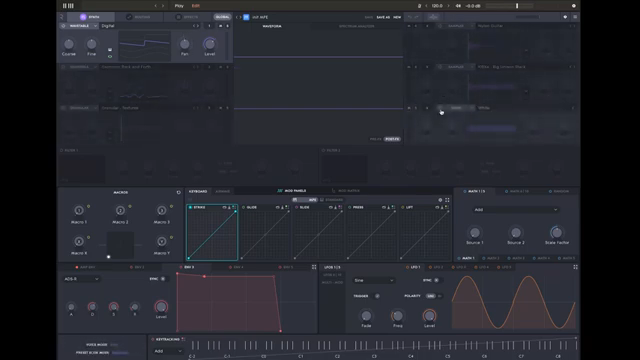Click the envelope Level knob
Viewport: 640px width, 360px height.
[x=161, y=306]
